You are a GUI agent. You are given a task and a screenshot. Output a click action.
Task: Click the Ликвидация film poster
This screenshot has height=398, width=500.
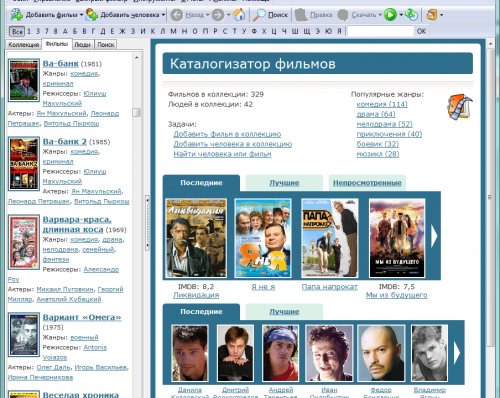click(x=196, y=238)
